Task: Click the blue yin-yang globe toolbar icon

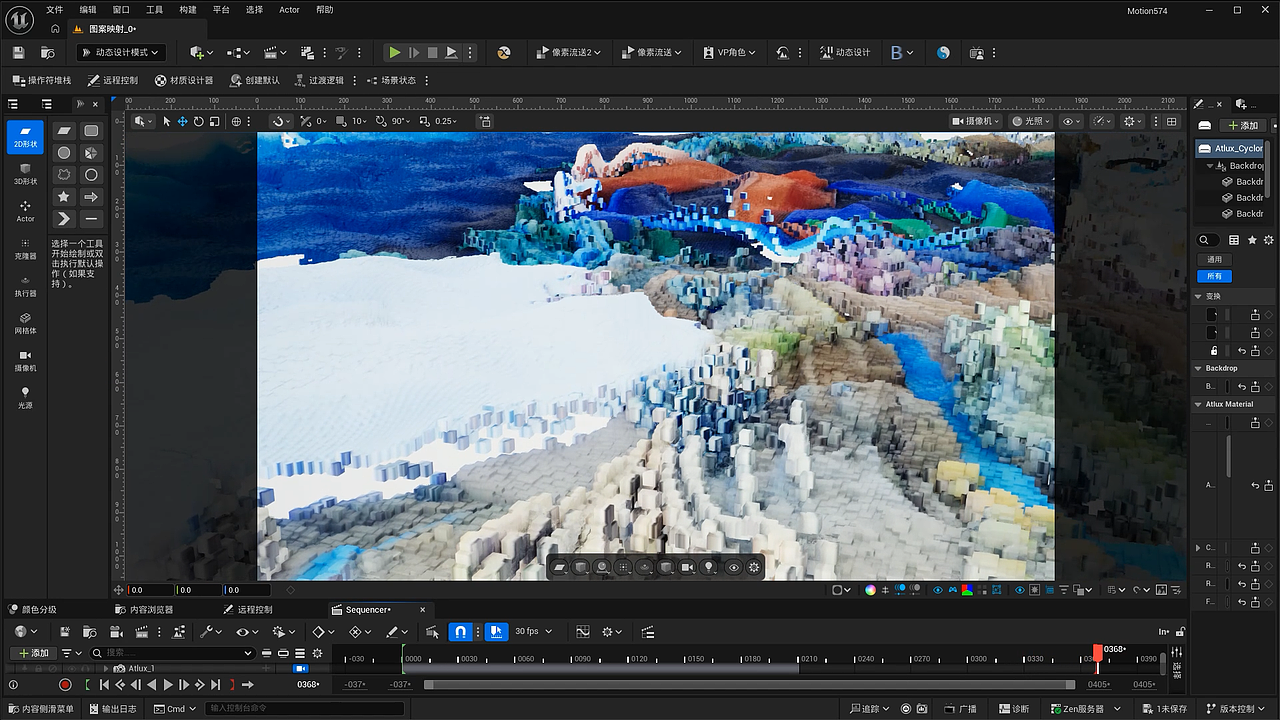Action: click(943, 52)
